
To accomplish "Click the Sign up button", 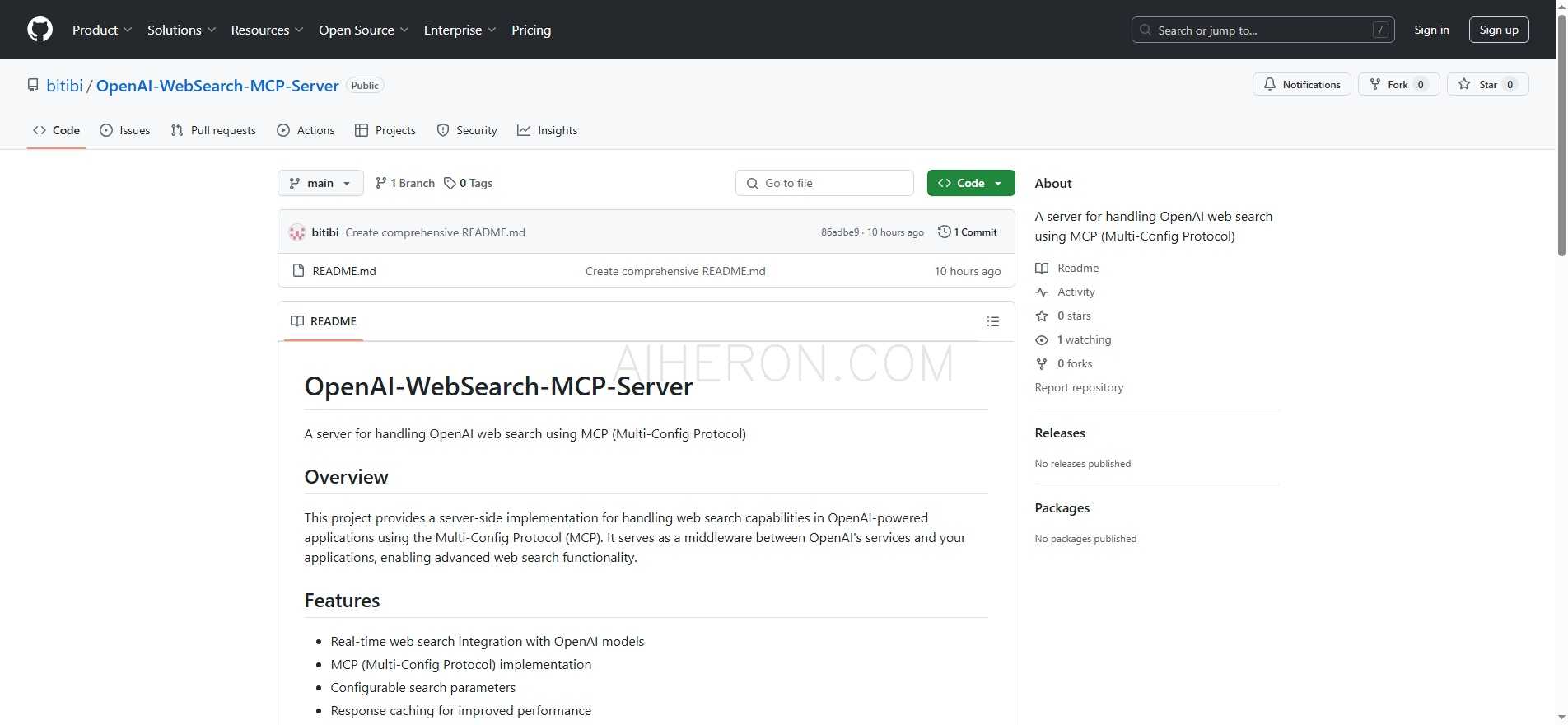I will (x=1499, y=30).
